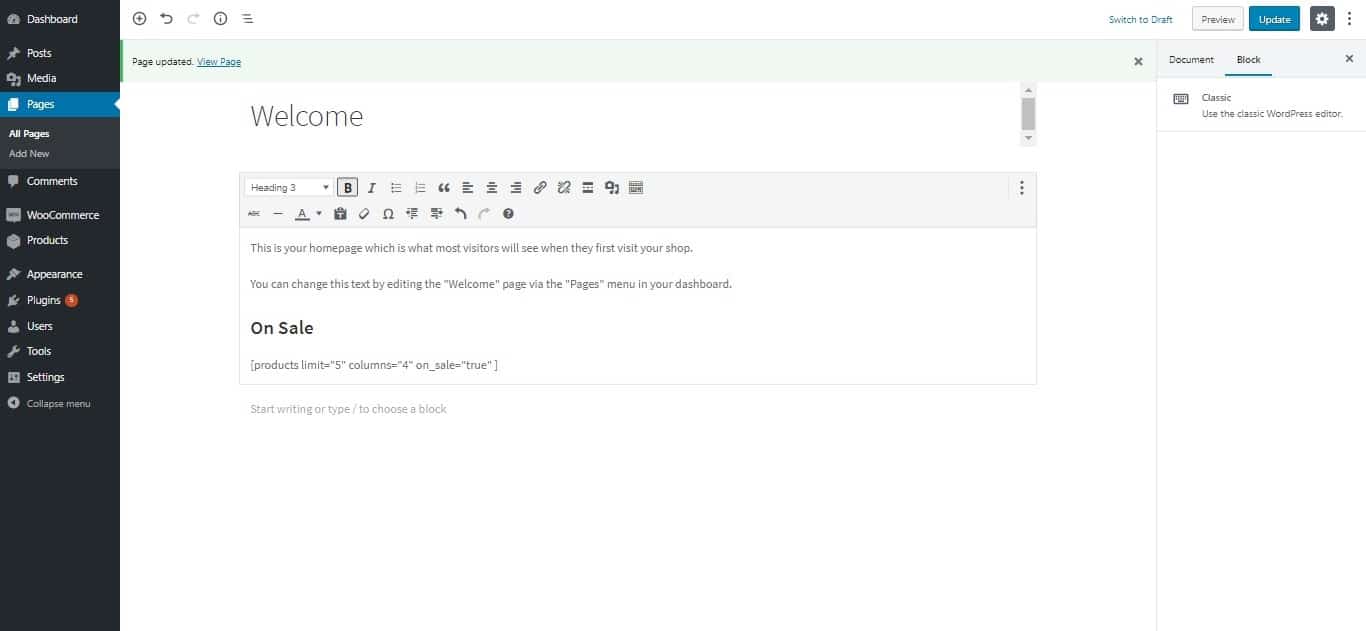Toggle the paste as text icon
This screenshot has width=1366, height=631.
pos(340,213)
